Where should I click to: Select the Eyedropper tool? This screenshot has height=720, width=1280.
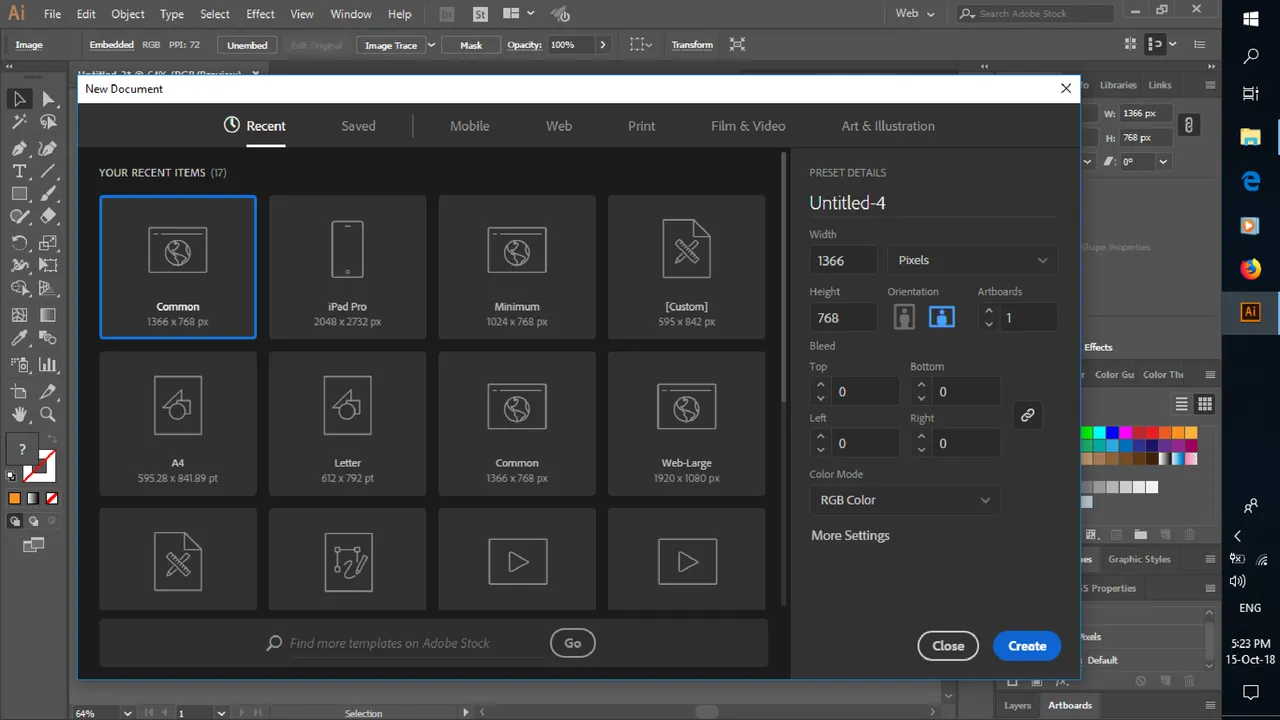(x=19, y=339)
